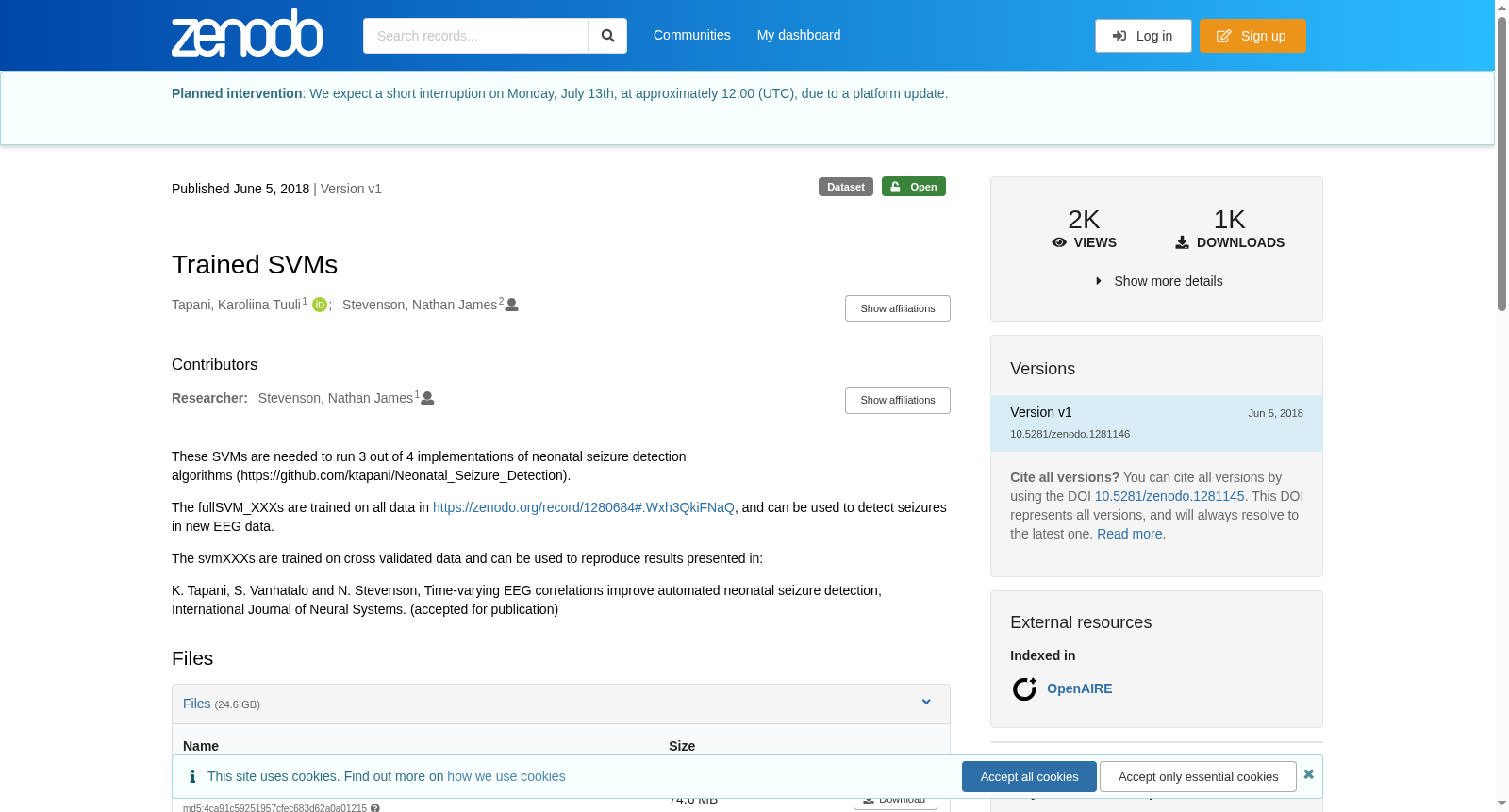Image resolution: width=1509 pixels, height=812 pixels.
Task: Click the person icon beside the creator Stevenson, Nathan James
Action: coord(512,305)
